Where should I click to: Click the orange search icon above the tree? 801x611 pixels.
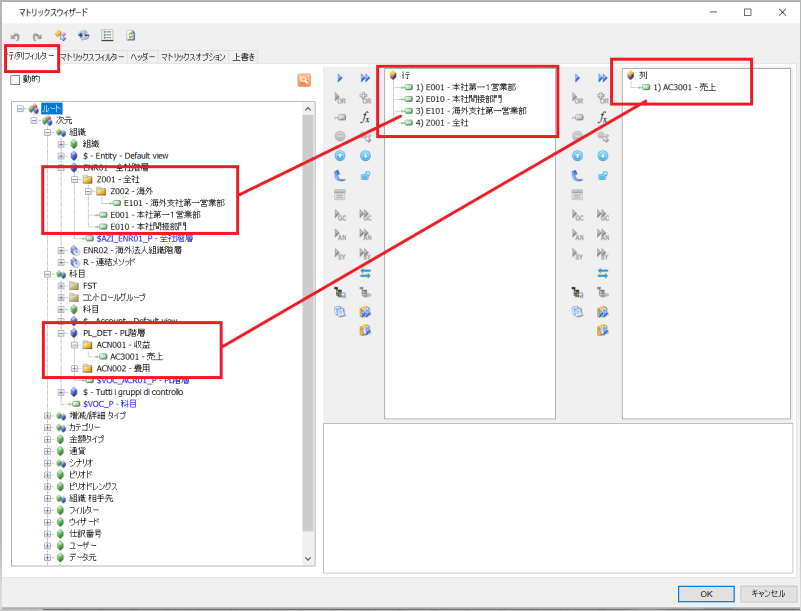303,80
